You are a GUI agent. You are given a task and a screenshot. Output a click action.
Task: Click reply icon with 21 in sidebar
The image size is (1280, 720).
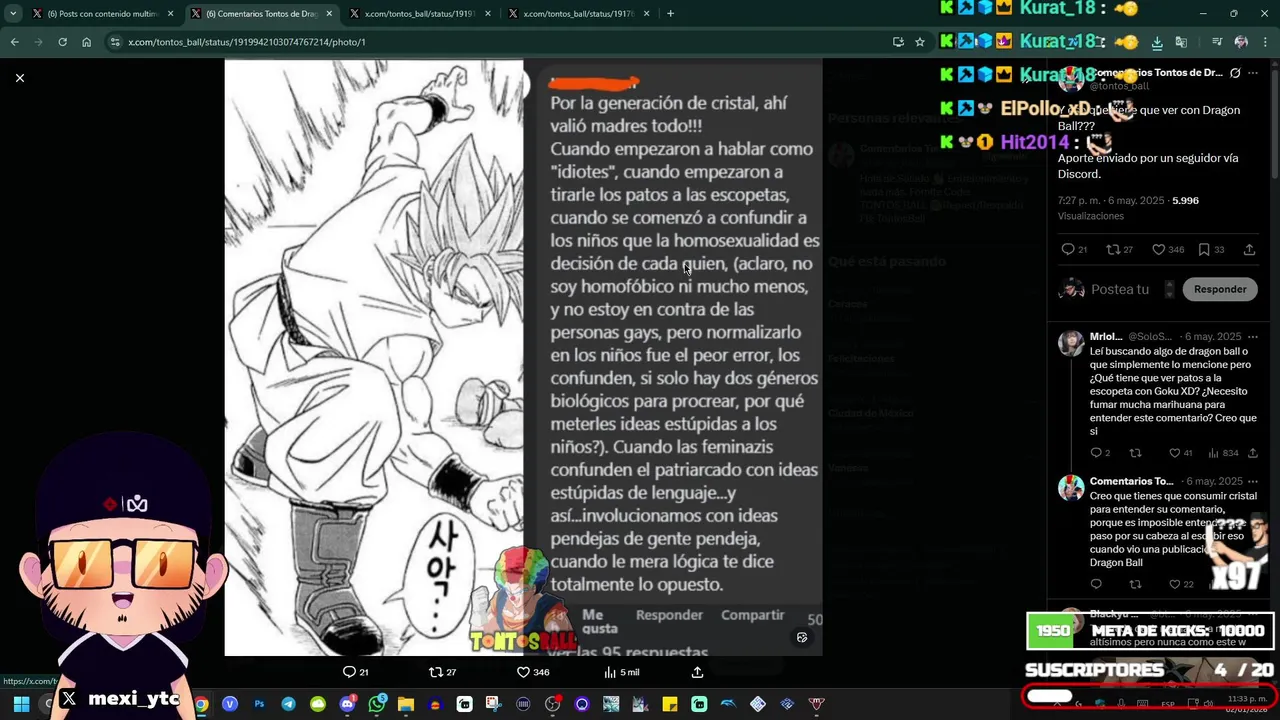coord(1068,249)
